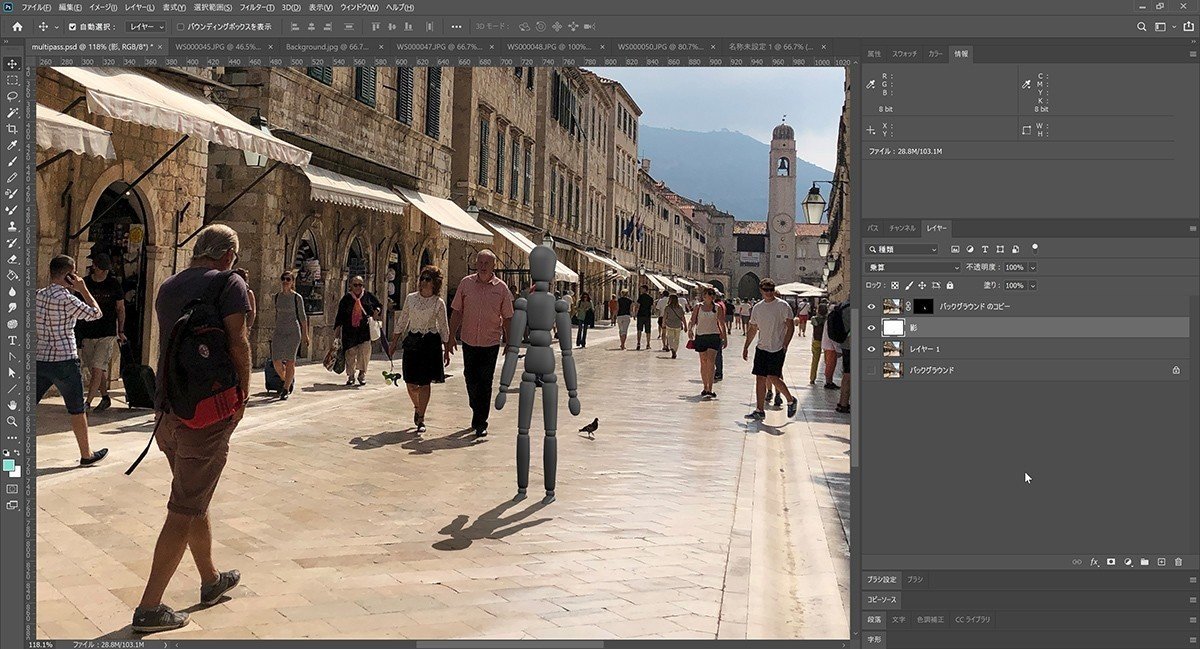Open the 塗り fill slider dropdown arrow
This screenshot has height=649, width=1200.
click(1033, 285)
